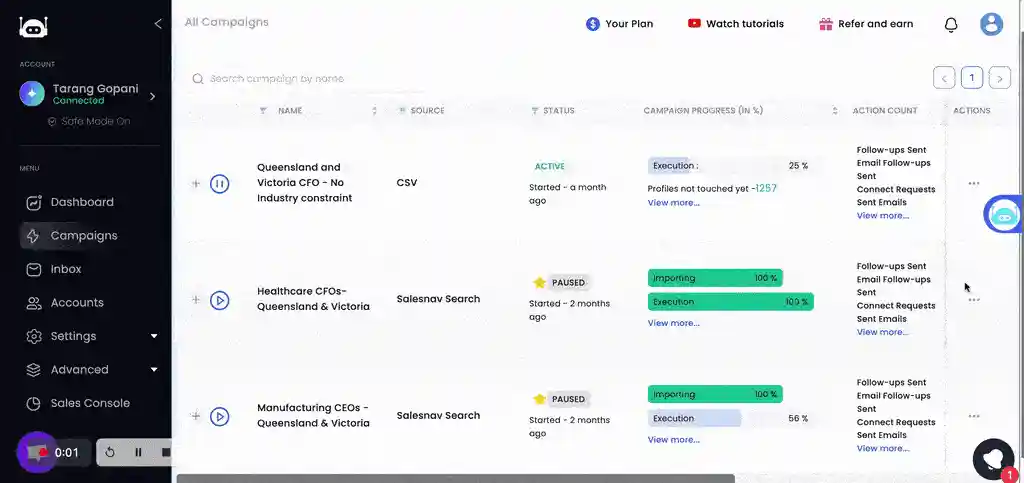View more progress for Queensland CFO campaign
The width and height of the screenshot is (1024, 483).
click(673, 203)
